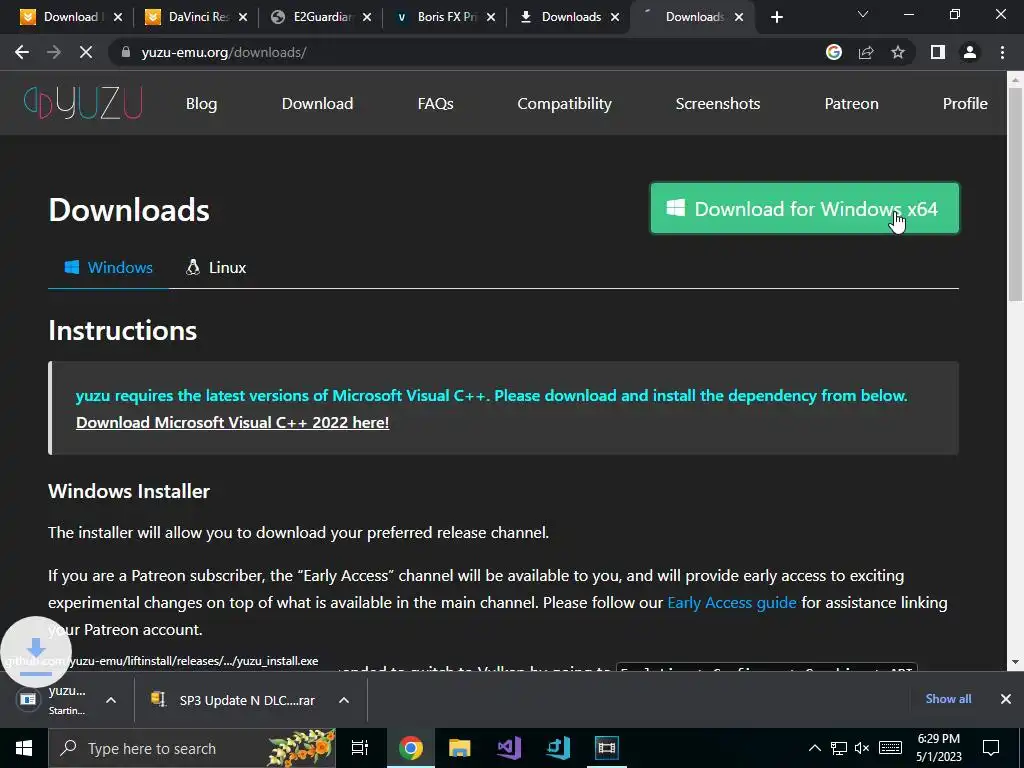Open the Compatibility nav item
The width and height of the screenshot is (1024, 768).
pyautogui.click(x=564, y=104)
